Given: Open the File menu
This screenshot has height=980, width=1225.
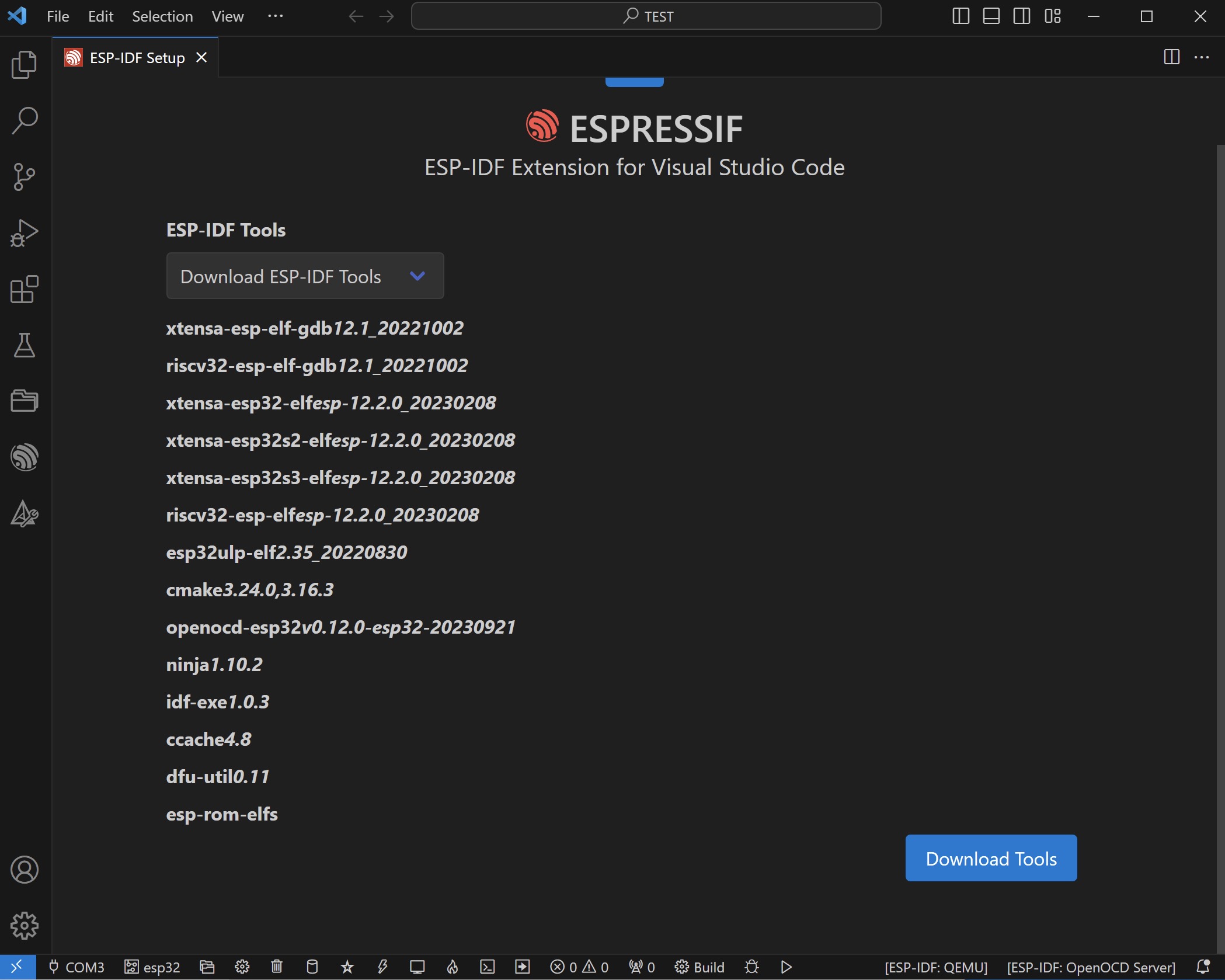Looking at the screenshot, I should click(x=58, y=16).
